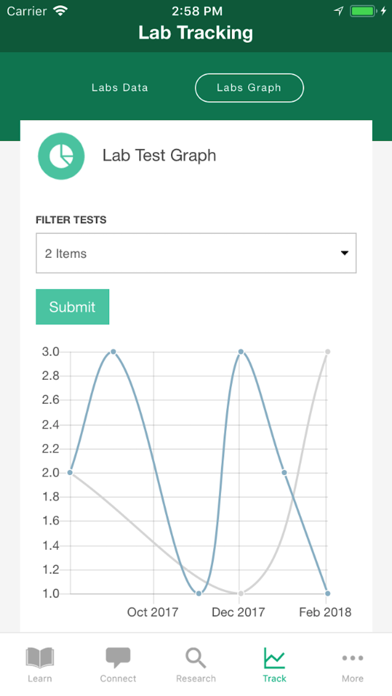Open the 2 Items selection box

tap(196, 253)
